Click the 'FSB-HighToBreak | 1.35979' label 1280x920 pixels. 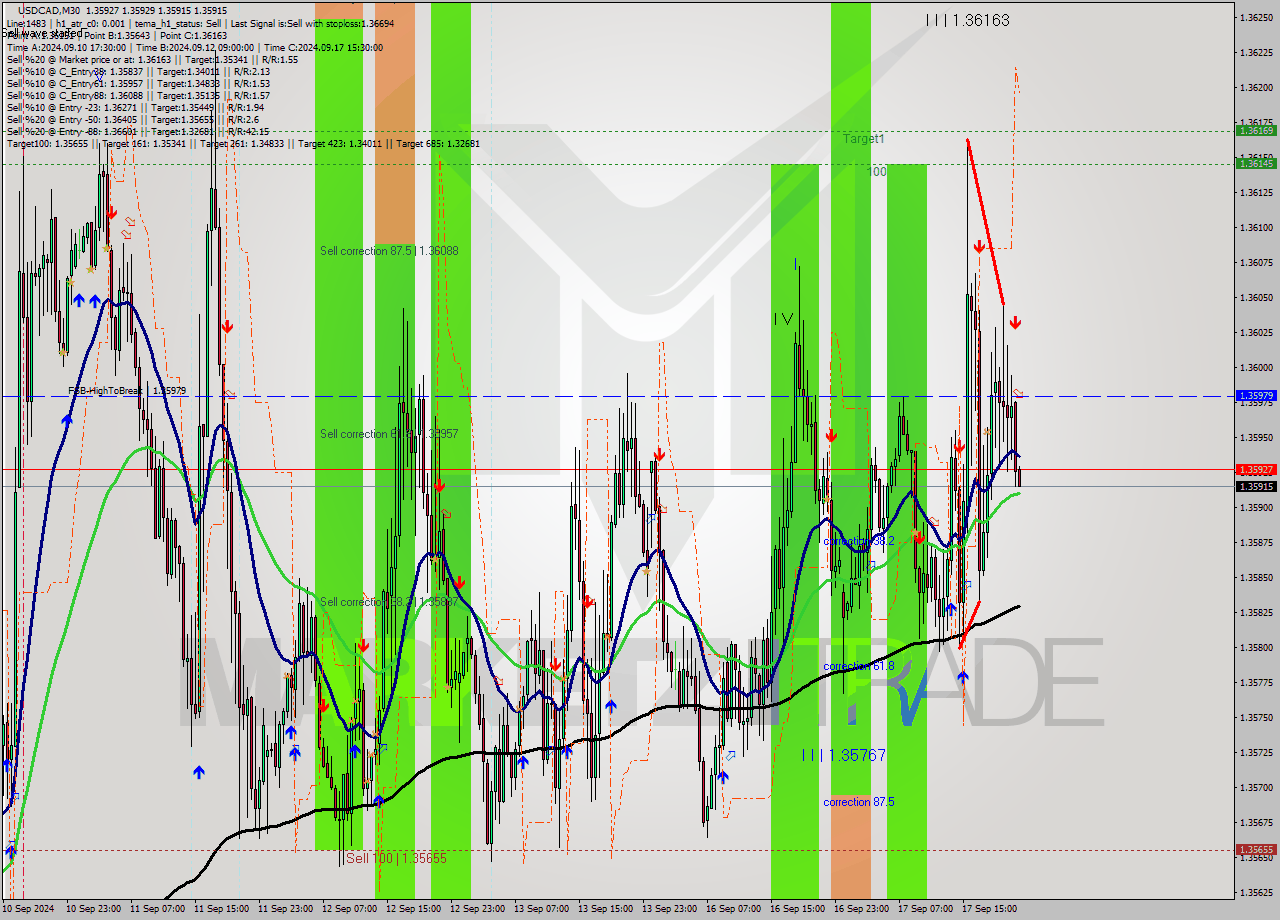pos(127,390)
